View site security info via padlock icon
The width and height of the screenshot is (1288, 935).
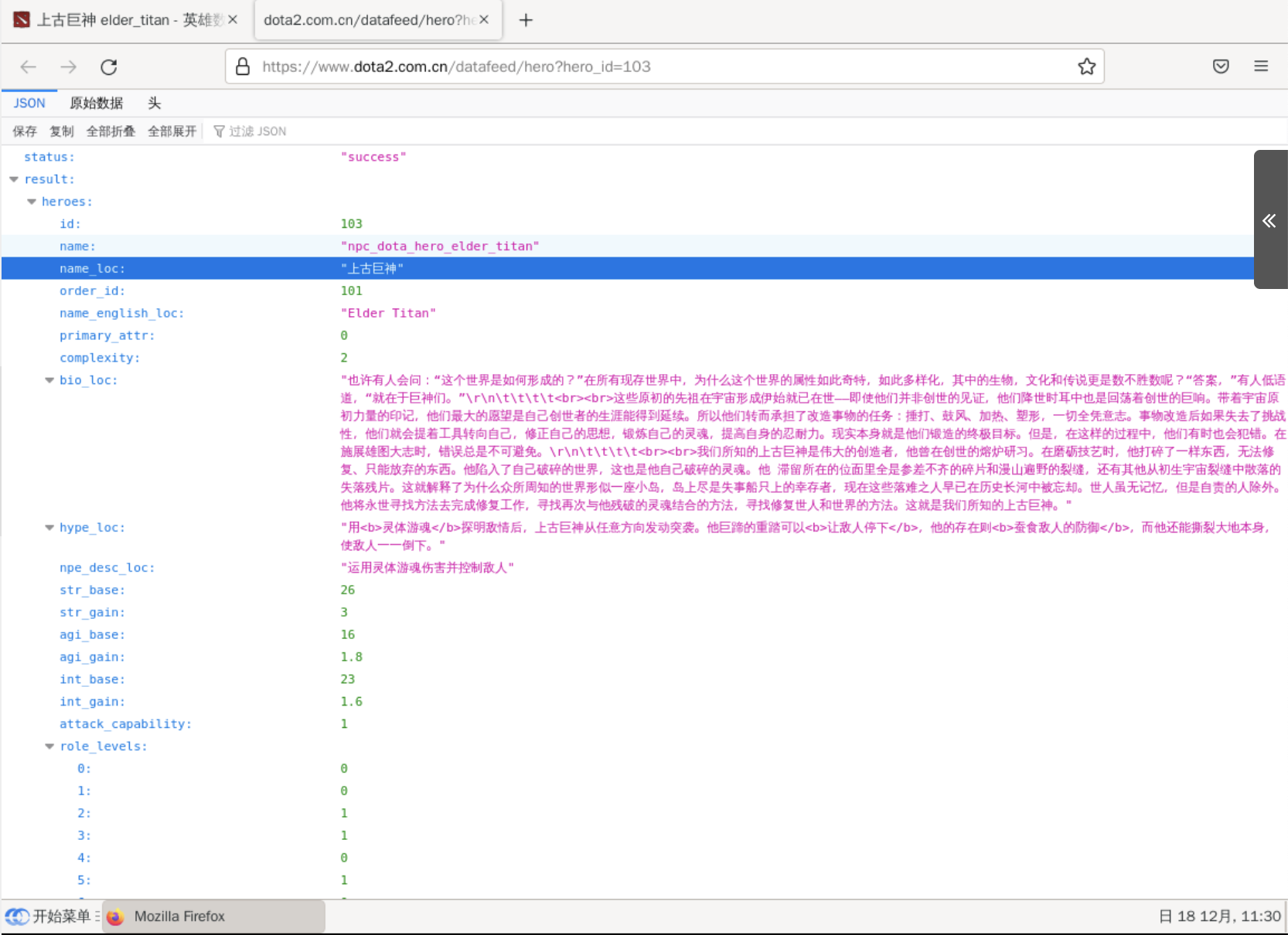(243, 67)
